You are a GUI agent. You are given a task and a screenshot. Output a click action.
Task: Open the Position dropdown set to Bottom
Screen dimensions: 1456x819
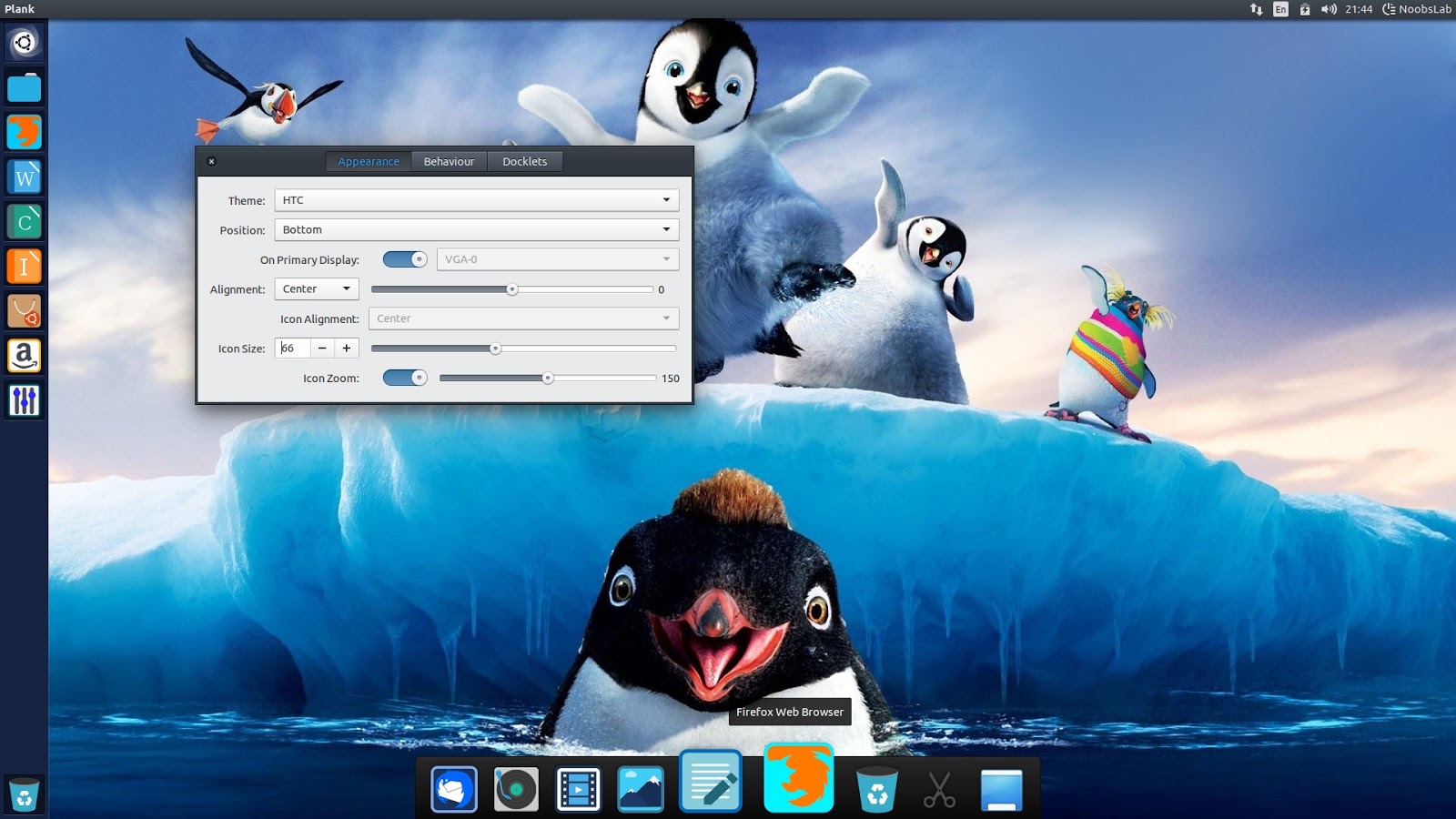tap(476, 229)
